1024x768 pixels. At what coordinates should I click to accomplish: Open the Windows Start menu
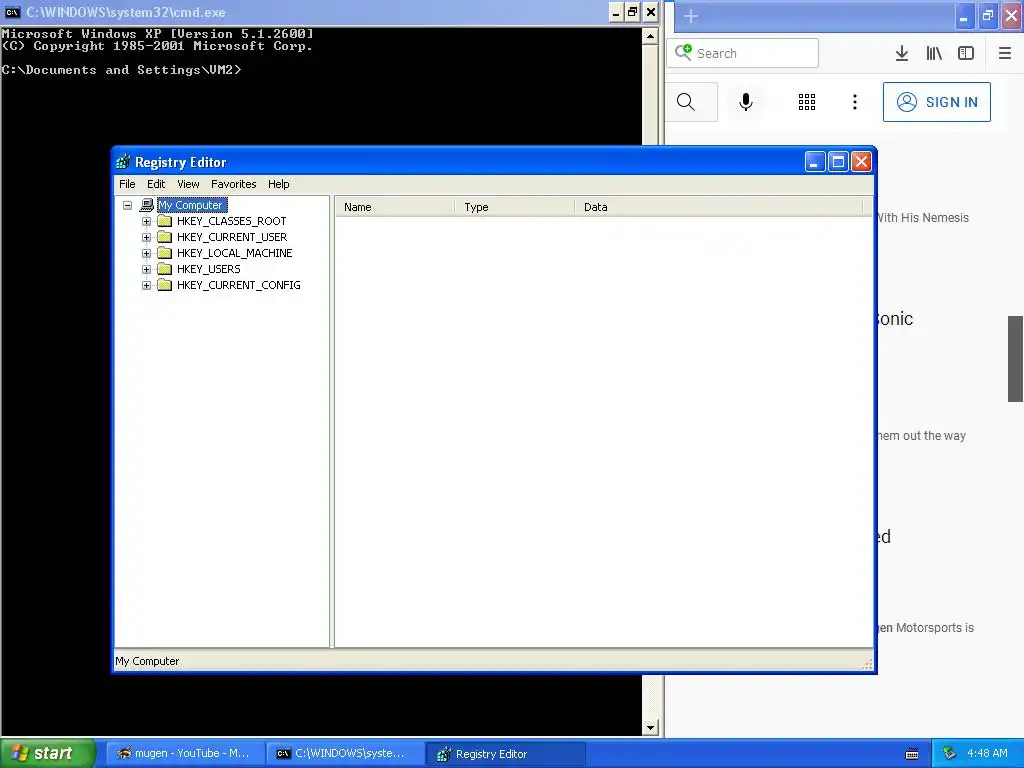48,754
